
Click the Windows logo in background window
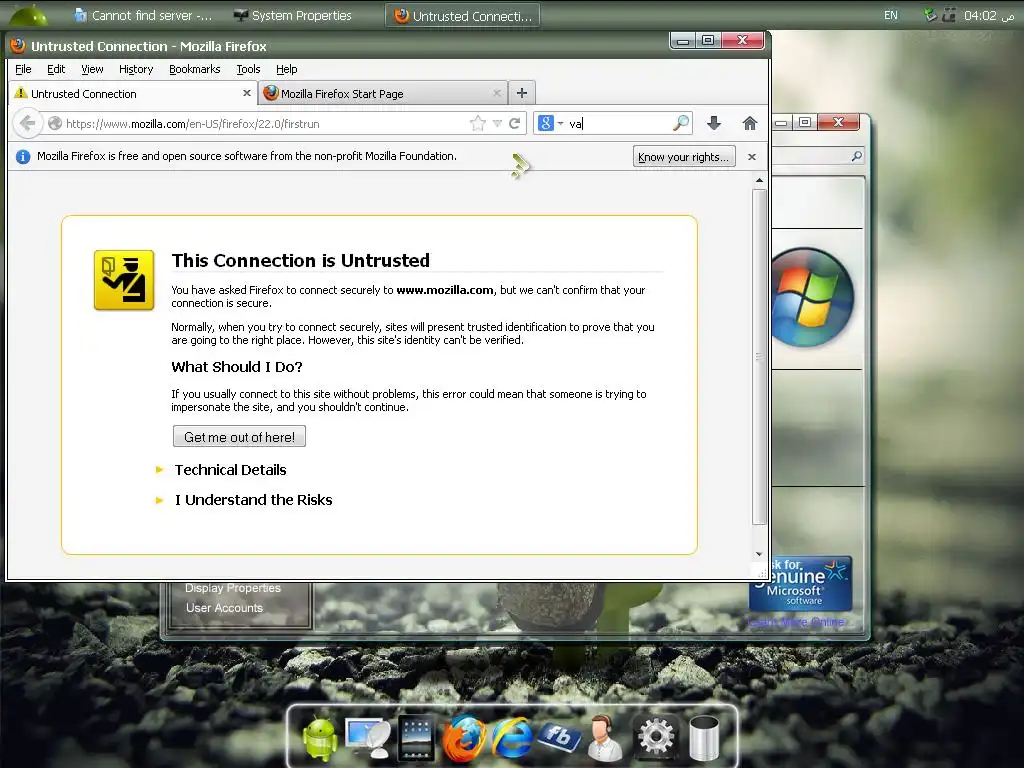812,298
